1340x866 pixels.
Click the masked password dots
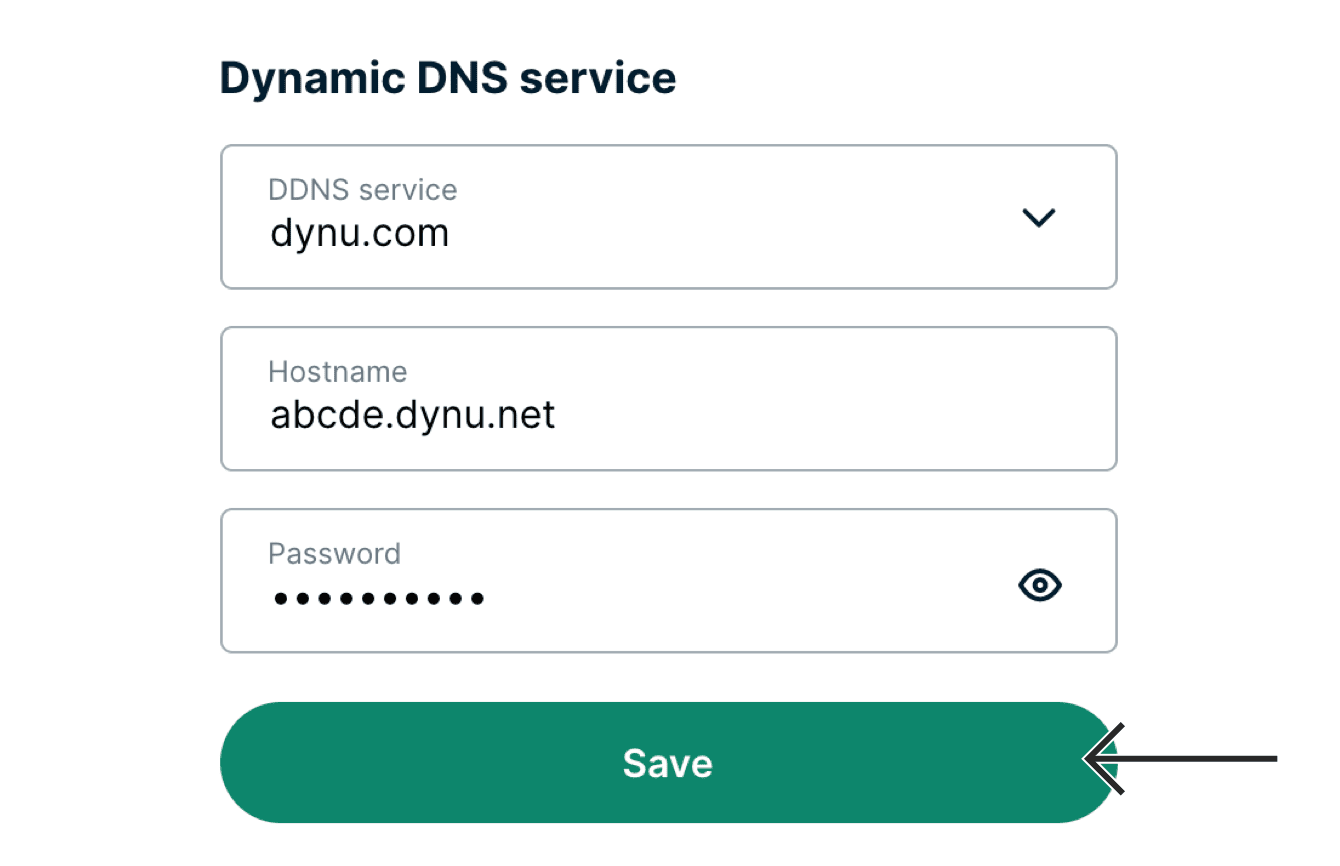click(x=378, y=599)
